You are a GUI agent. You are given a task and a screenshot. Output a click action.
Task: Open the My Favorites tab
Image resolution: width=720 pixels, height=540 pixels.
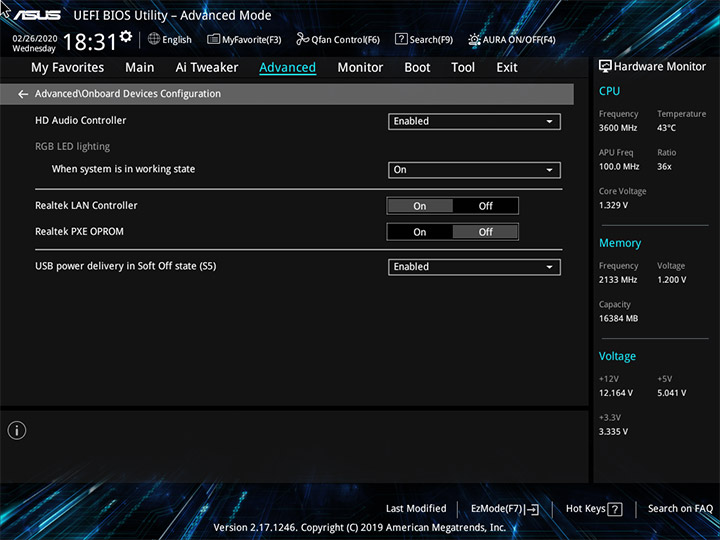pos(68,68)
